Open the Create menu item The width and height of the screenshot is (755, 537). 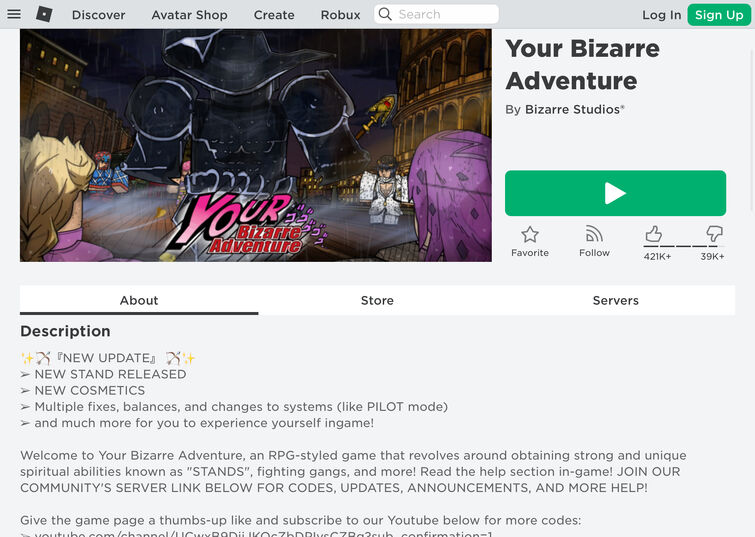274,15
